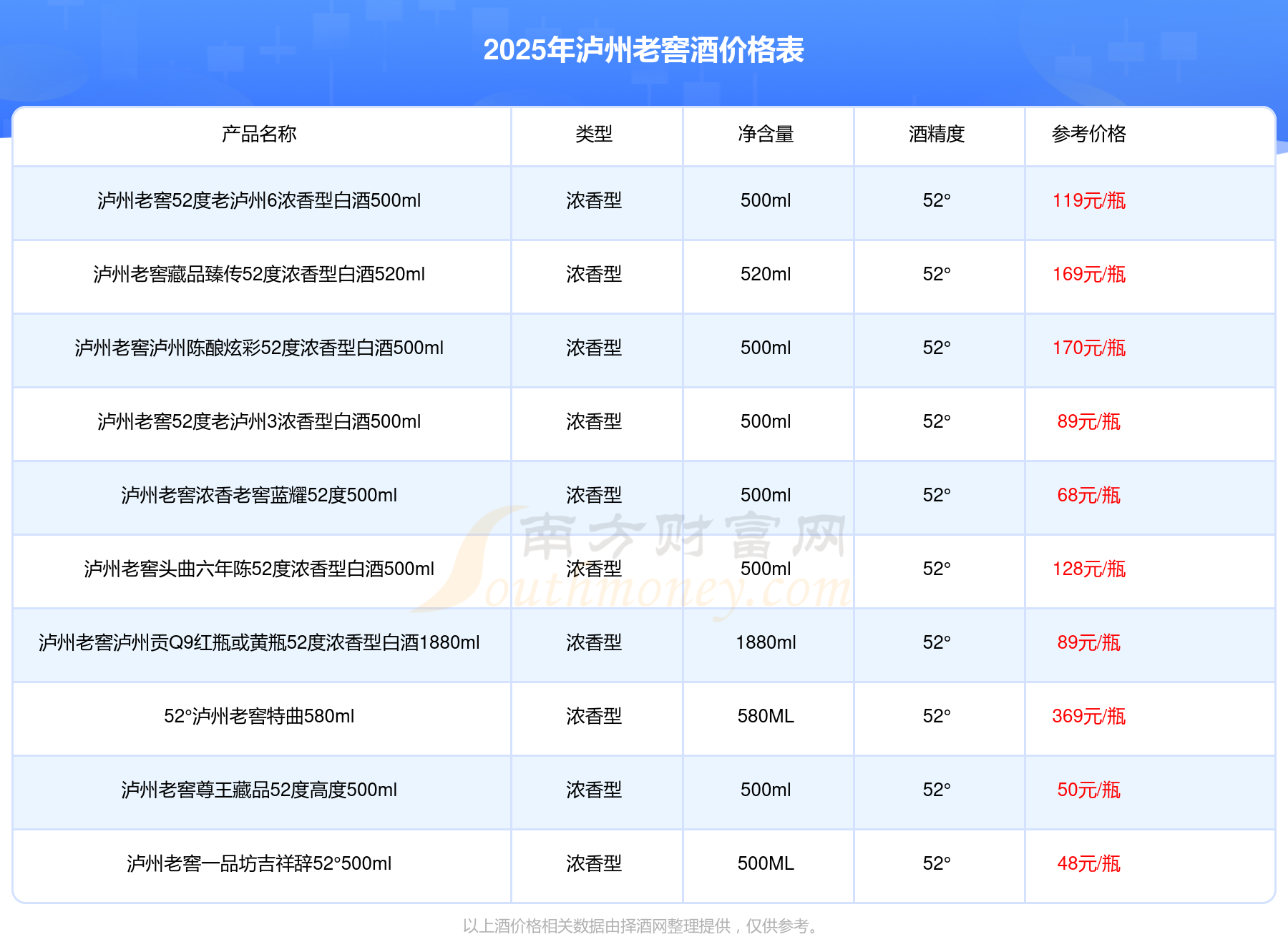Select the "产品名称" column header
This screenshot has height=937, width=1288.
pos(259,134)
